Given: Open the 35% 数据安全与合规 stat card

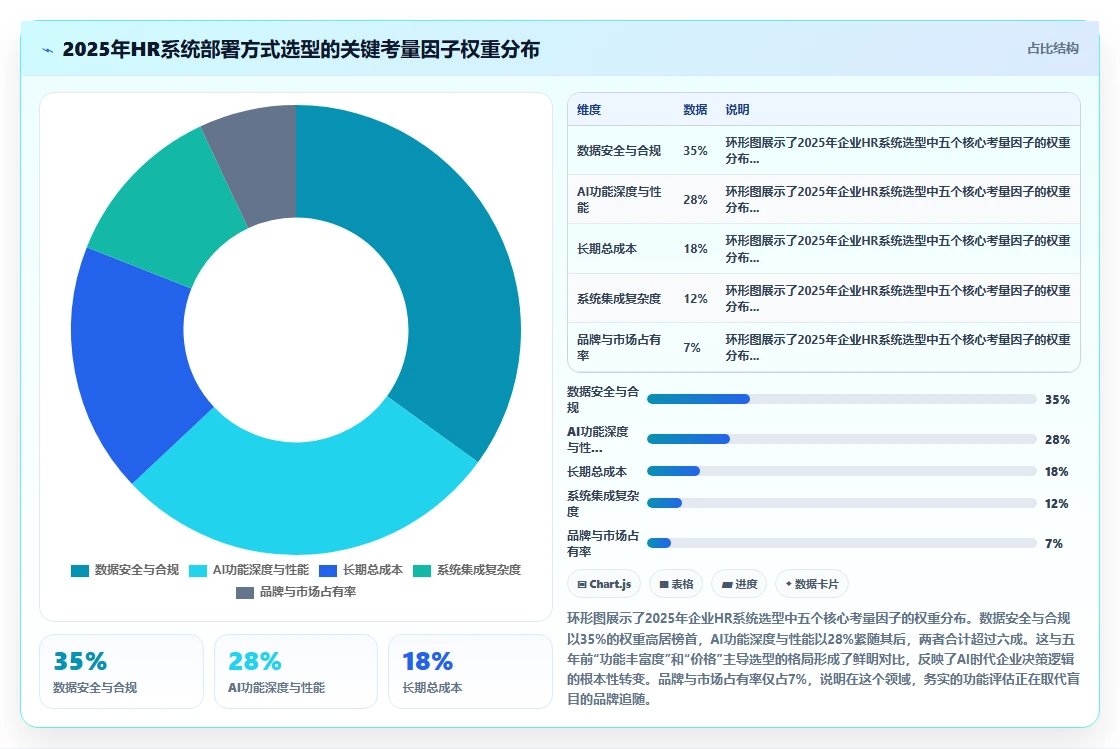Looking at the screenshot, I should click(x=121, y=671).
